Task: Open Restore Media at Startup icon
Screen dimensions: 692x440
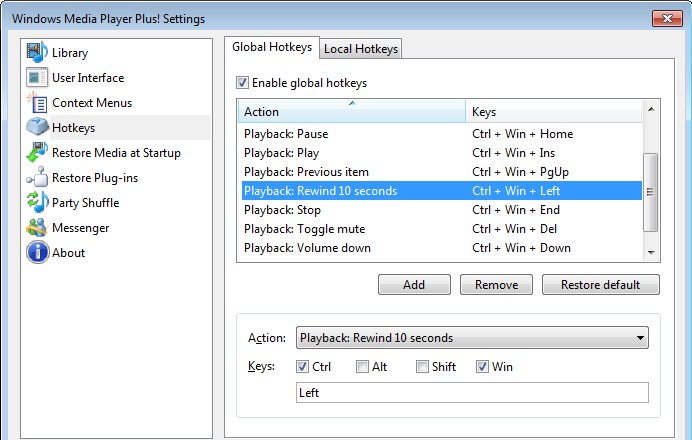Action: pos(37,152)
